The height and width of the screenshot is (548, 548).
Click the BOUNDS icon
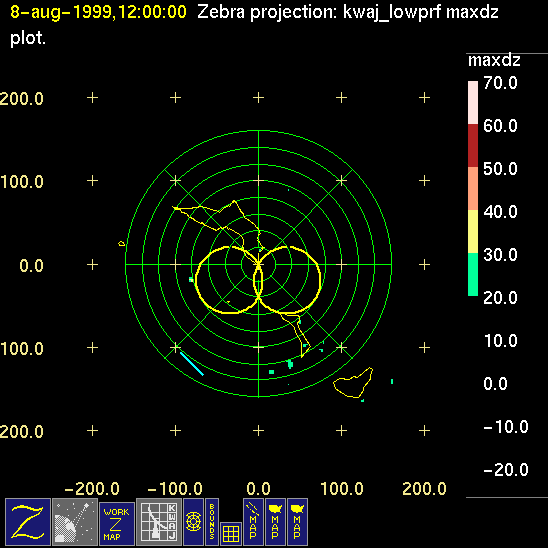coord(212,522)
